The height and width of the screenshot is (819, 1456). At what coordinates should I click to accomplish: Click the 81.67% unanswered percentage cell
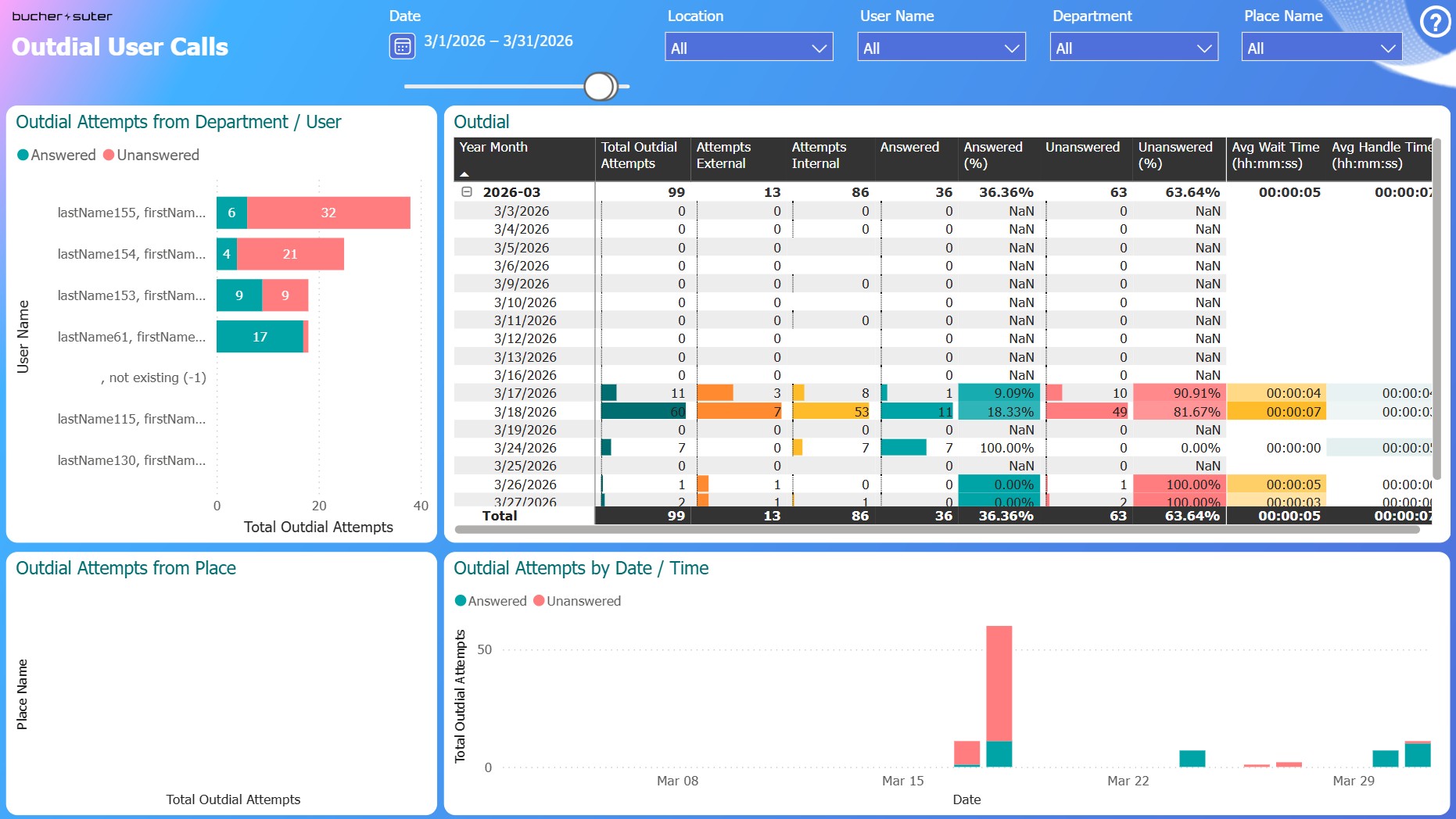click(x=1179, y=412)
